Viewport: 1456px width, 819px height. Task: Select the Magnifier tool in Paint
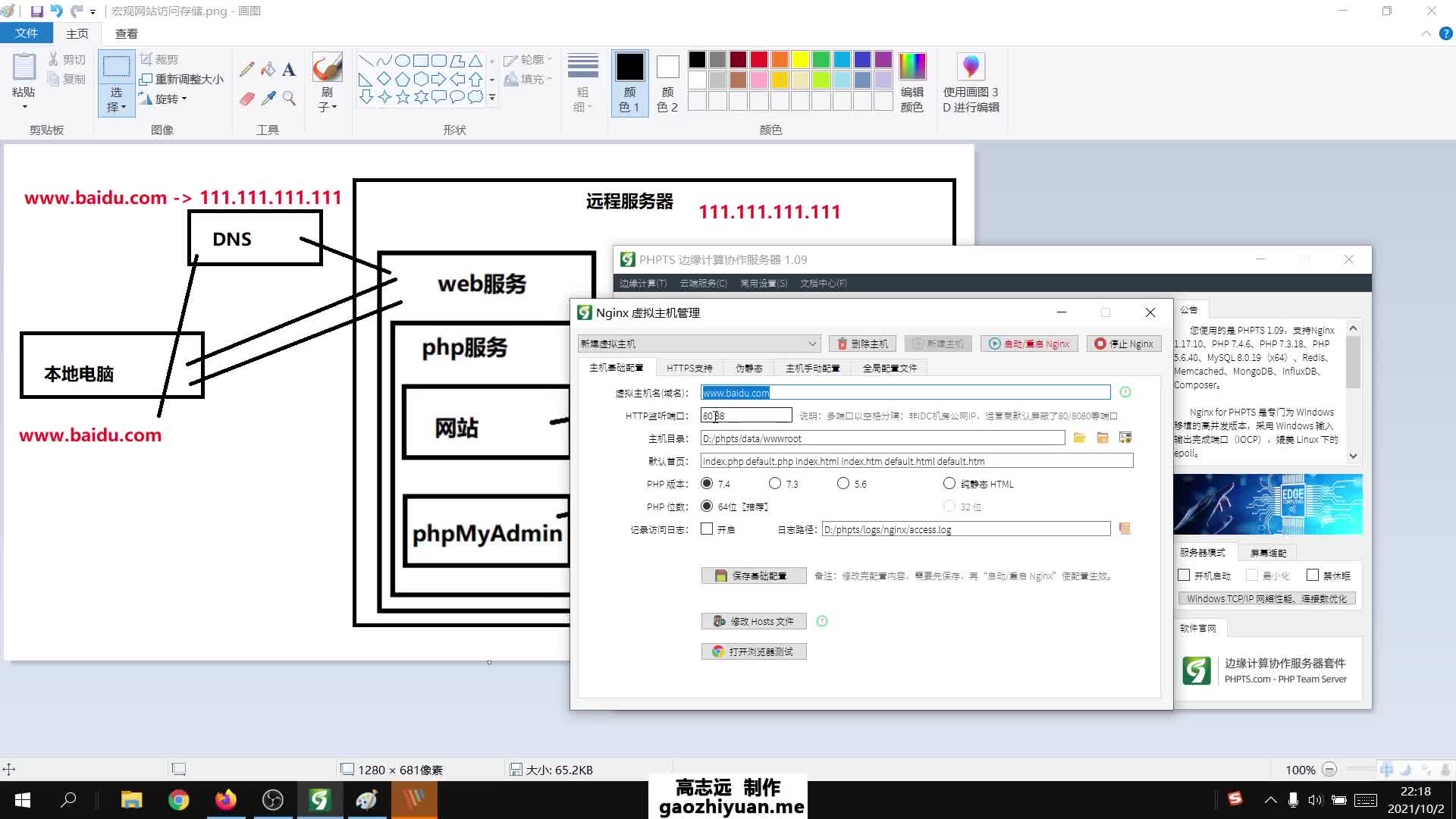coord(289,99)
